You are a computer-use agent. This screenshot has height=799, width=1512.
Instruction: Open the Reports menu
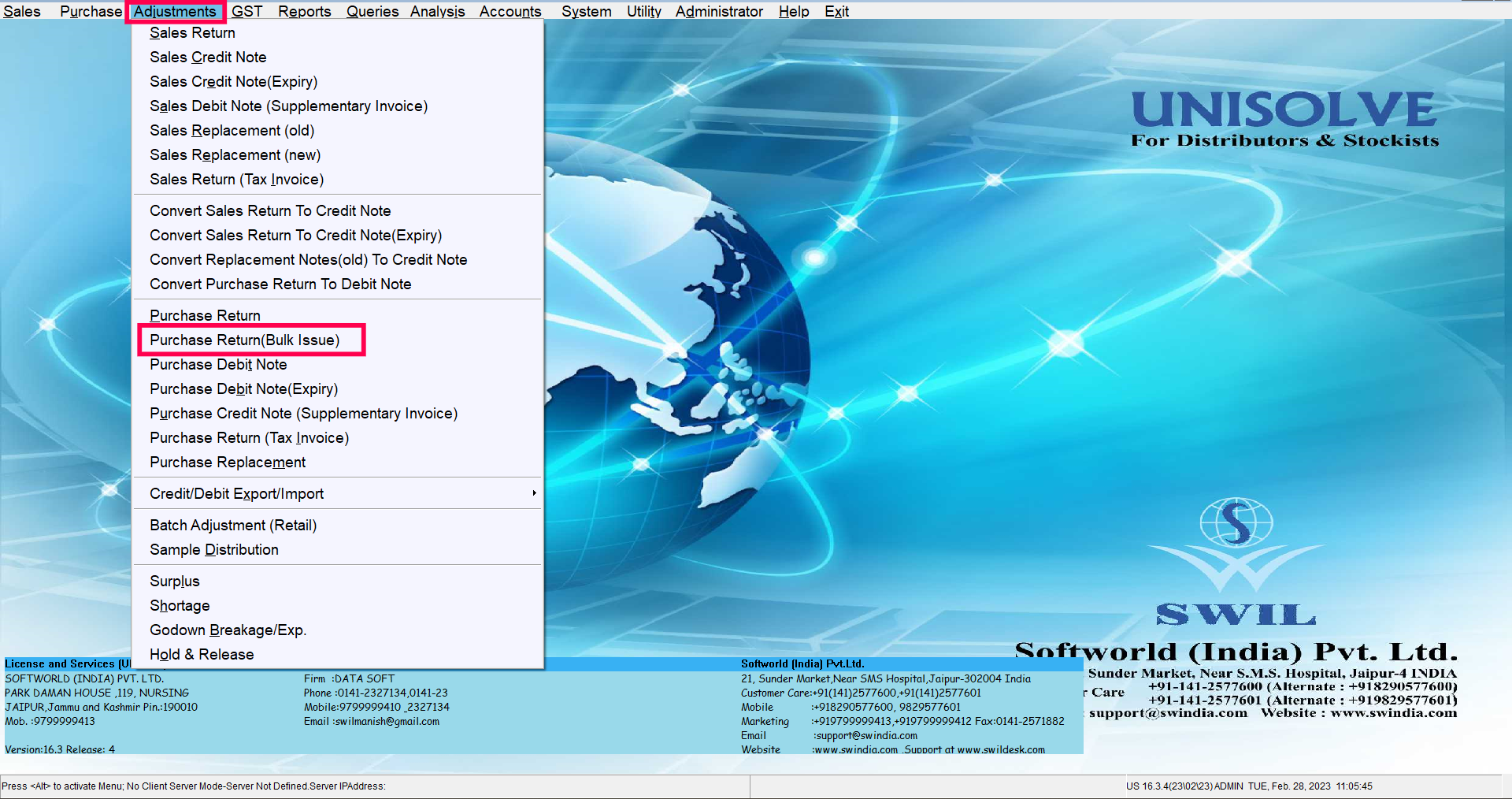[304, 11]
